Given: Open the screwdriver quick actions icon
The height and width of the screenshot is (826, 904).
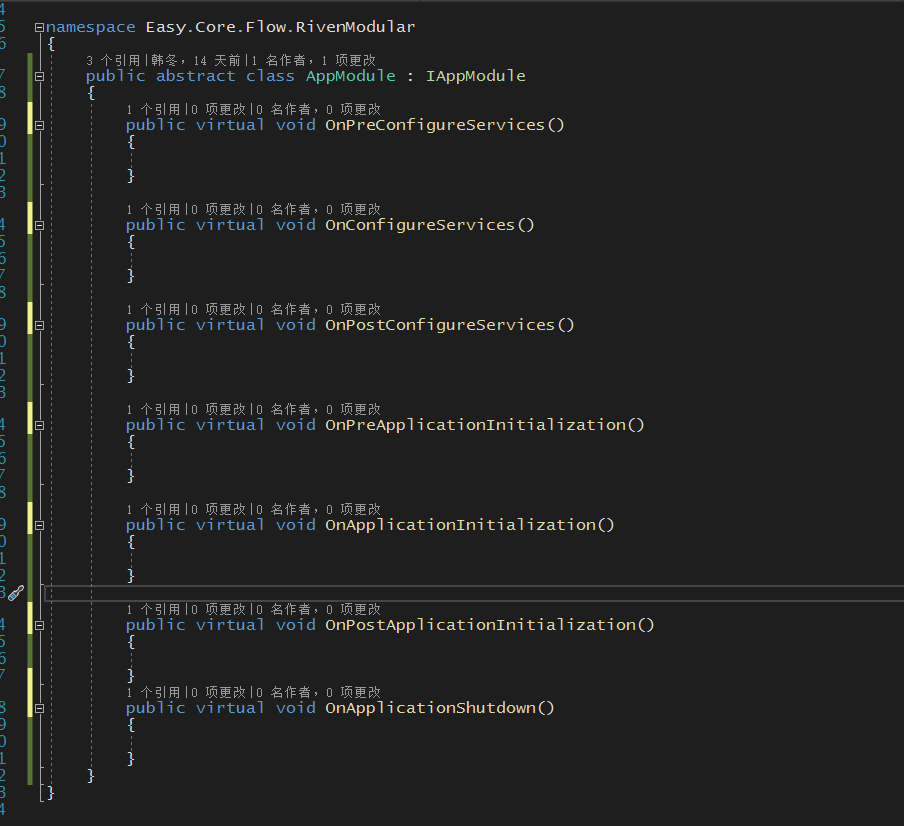Looking at the screenshot, I should [x=16, y=593].
